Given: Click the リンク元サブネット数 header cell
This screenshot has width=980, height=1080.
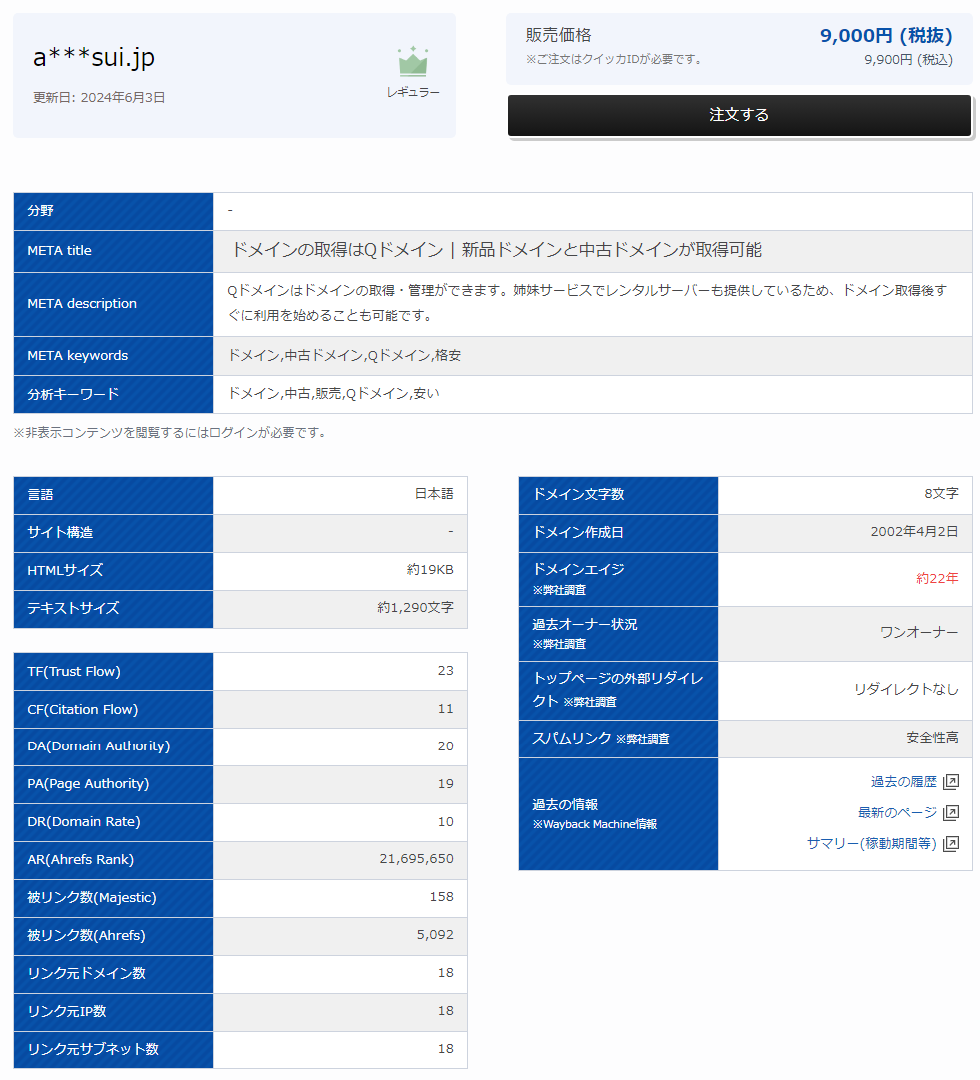Looking at the screenshot, I should [114, 1050].
